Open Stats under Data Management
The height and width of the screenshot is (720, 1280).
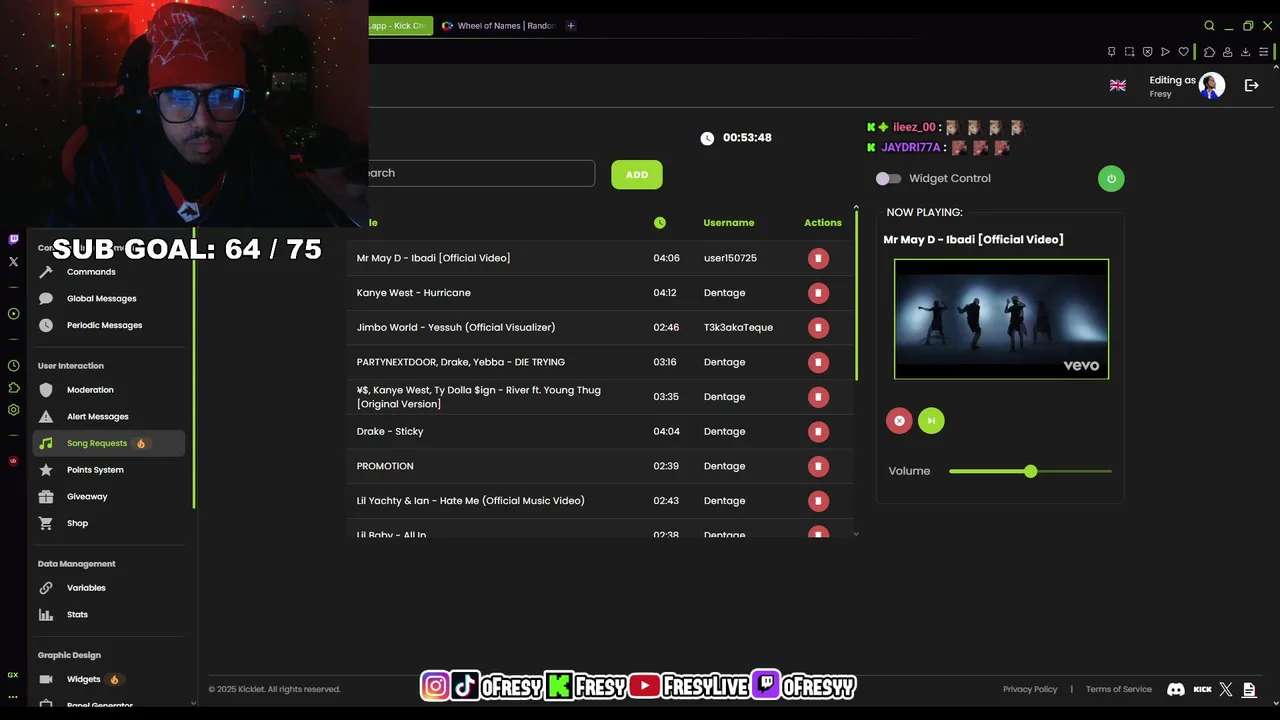click(x=77, y=615)
